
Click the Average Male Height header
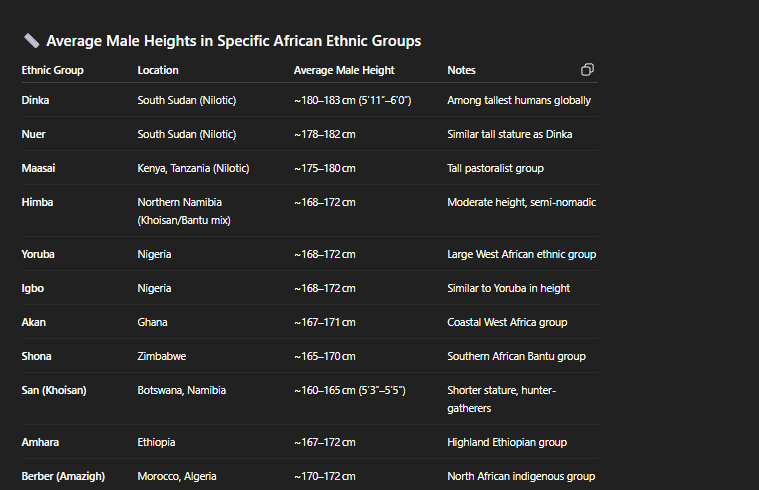pos(344,70)
